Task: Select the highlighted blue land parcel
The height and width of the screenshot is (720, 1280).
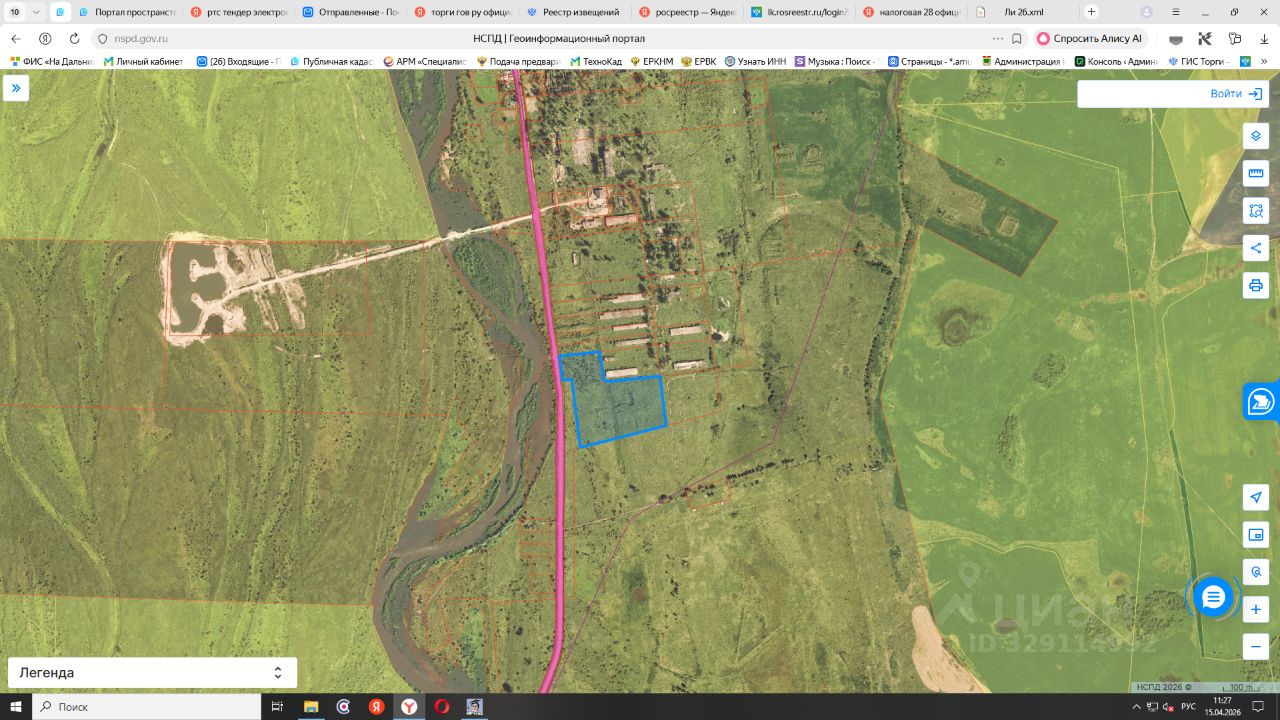Action: point(620,405)
